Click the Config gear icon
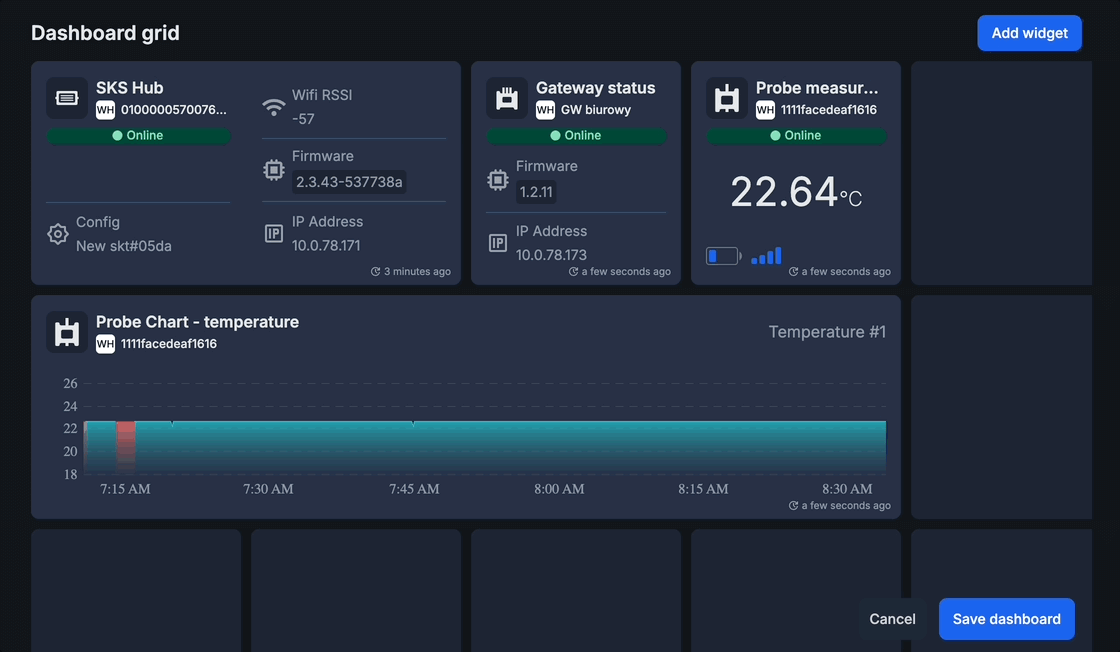 [x=58, y=234]
